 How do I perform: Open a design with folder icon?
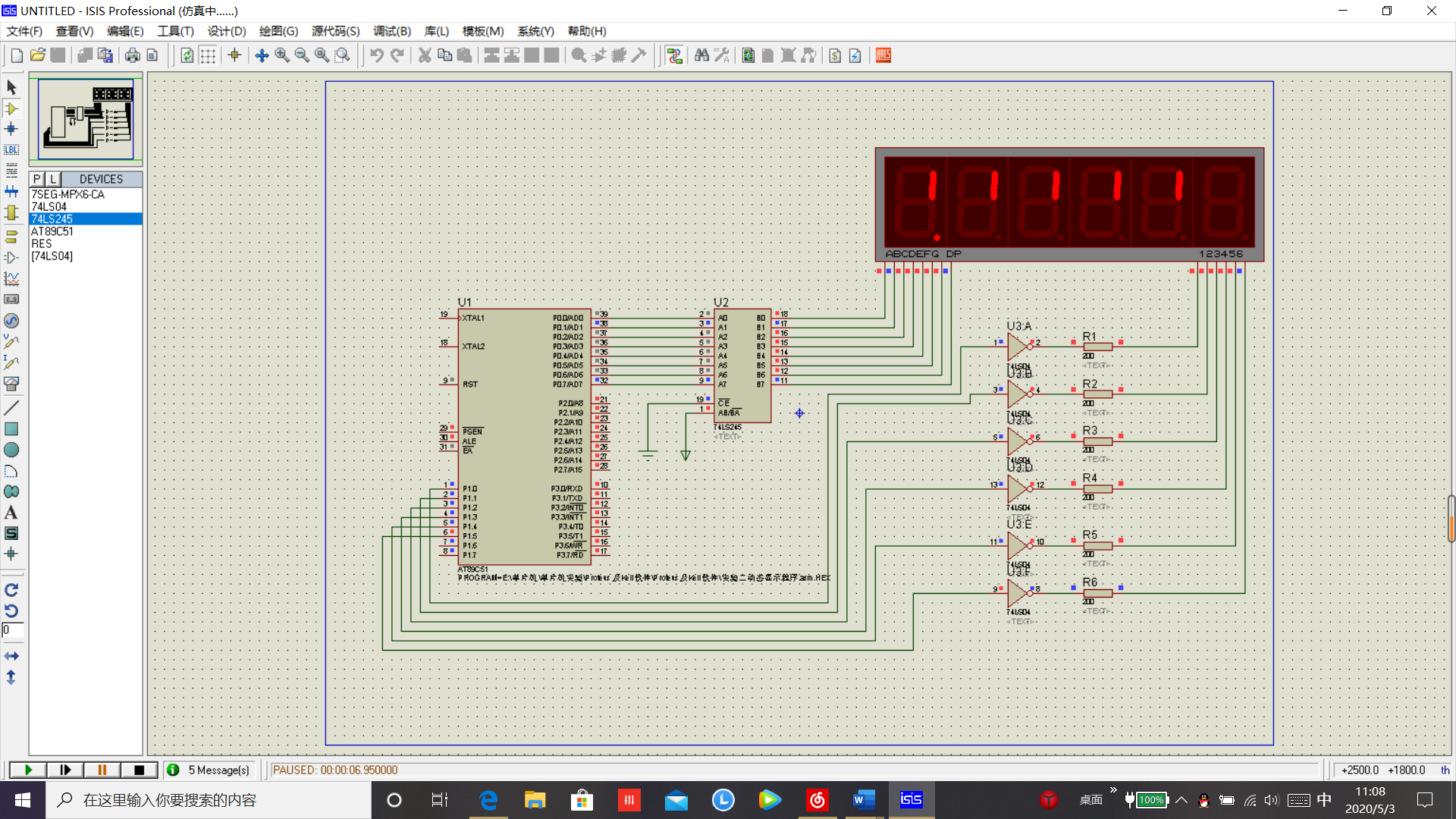(x=37, y=55)
